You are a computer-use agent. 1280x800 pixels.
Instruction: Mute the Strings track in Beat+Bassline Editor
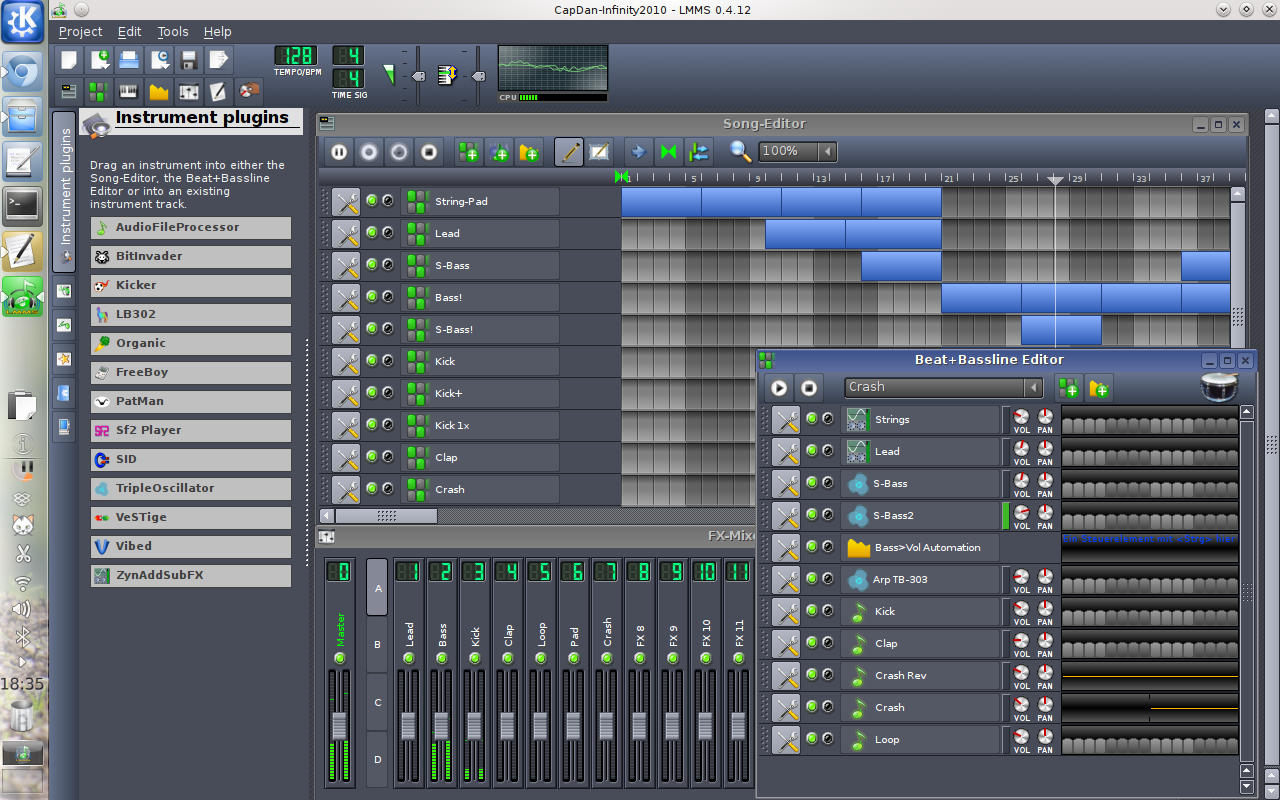812,419
